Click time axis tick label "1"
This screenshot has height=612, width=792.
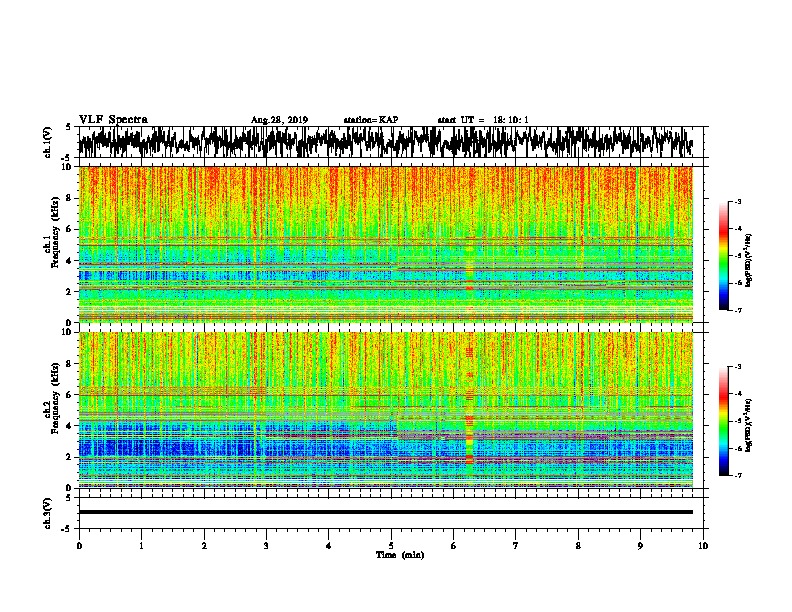[x=141, y=546]
